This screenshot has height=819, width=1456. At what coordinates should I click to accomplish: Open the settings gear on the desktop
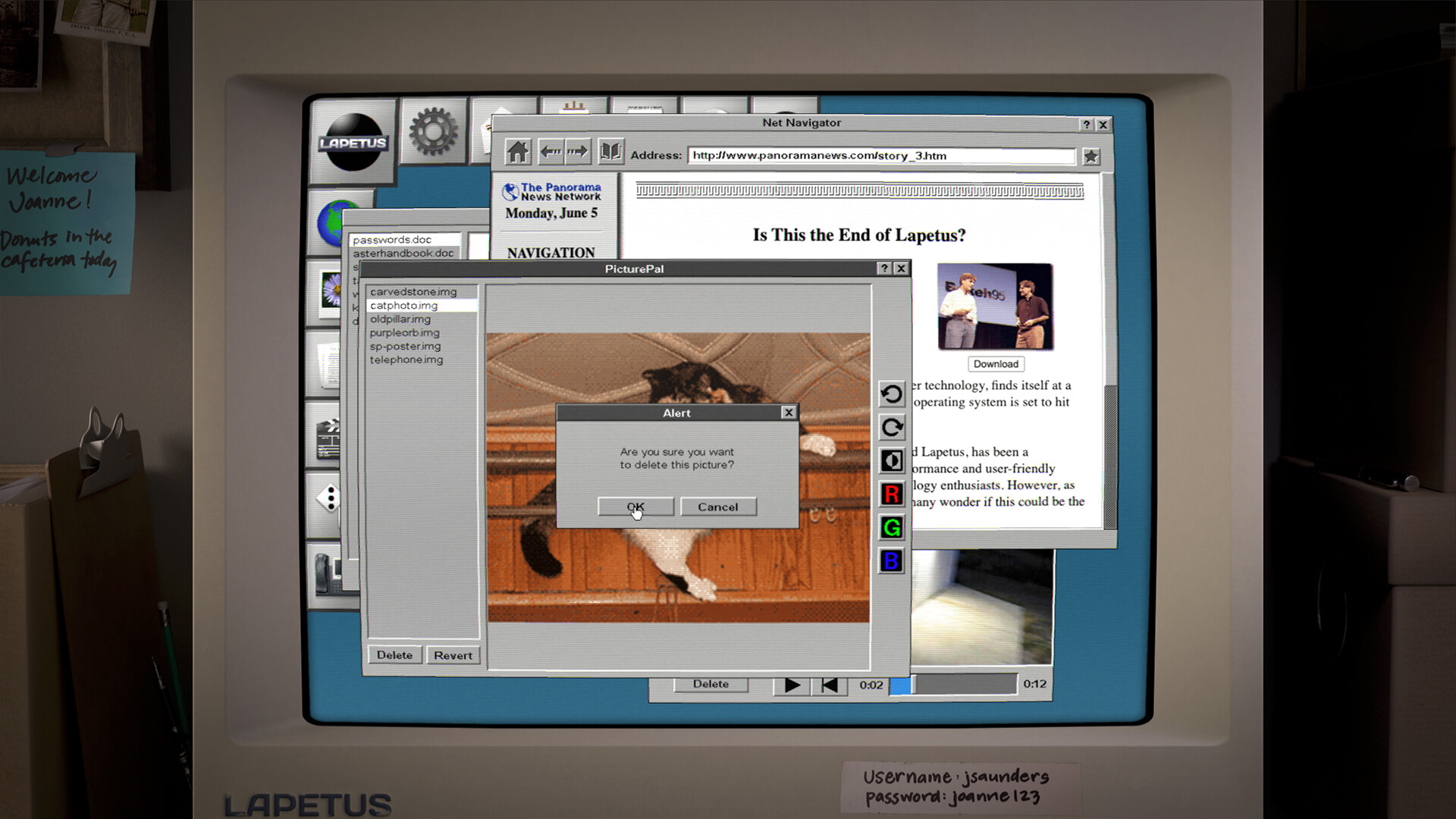[x=434, y=130]
